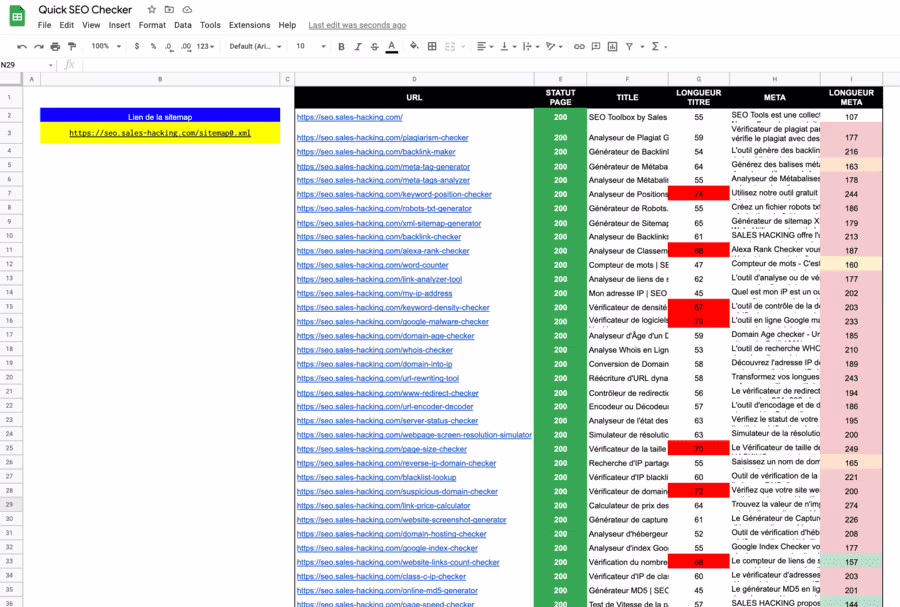Select meta length cell 107

851,116
